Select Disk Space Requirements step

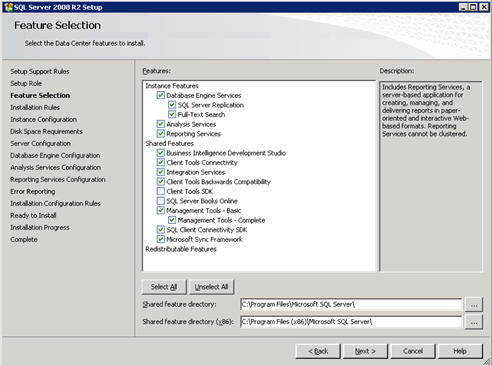46,131
